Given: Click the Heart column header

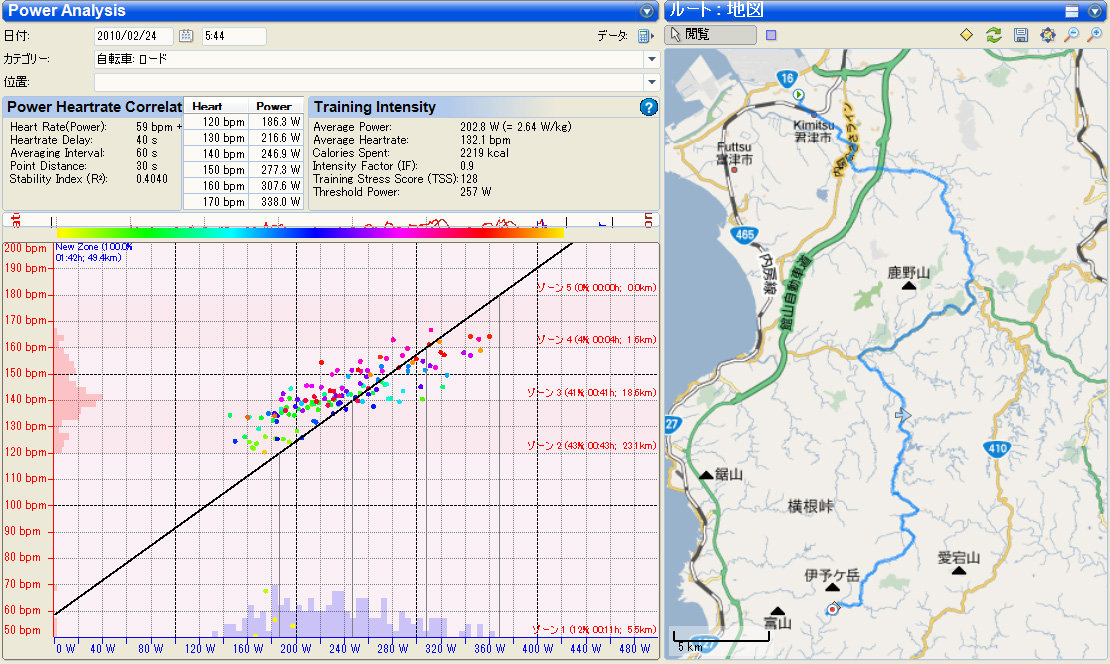Looking at the screenshot, I should coord(207,106).
